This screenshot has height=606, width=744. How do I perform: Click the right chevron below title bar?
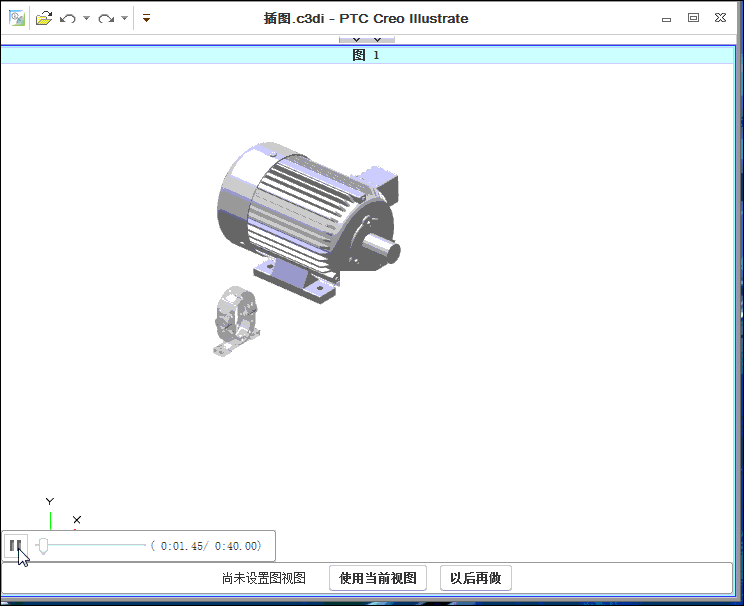coord(377,39)
